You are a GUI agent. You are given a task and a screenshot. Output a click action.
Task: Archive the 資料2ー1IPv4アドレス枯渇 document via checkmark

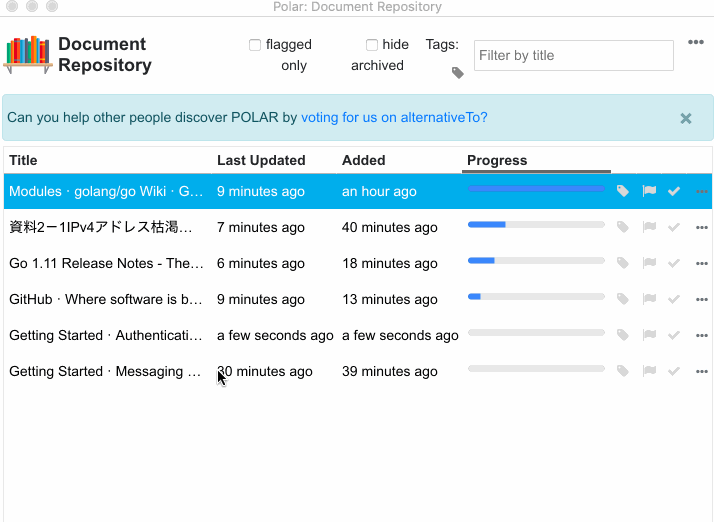pyautogui.click(x=674, y=227)
